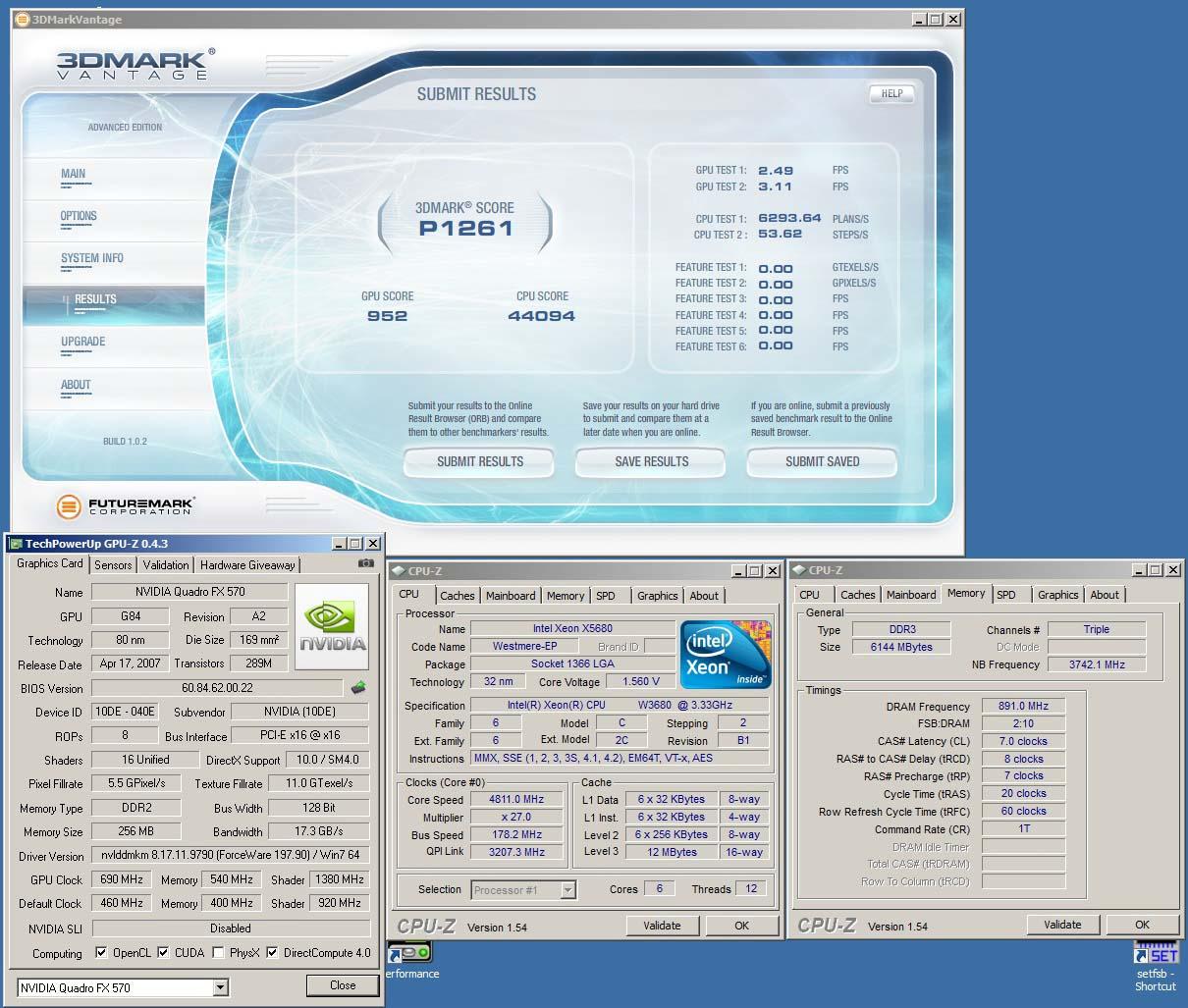Viewport: 1188px width, 1008px height.
Task: Click OK in CPU-Z Memory window
Action: 1142,925
